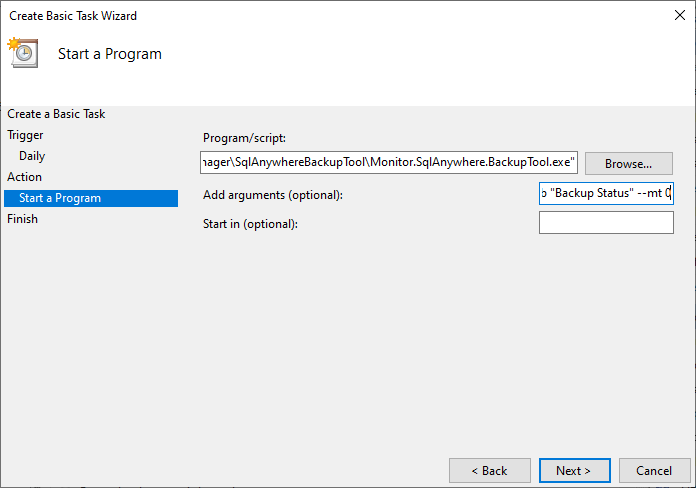The image size is (696, 488).
Task: Click the Add arguments (optional) label
Action: (x=272, y=194)
